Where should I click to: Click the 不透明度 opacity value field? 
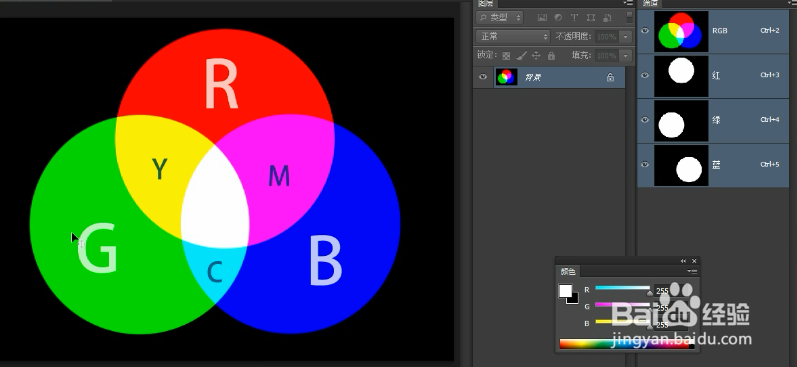[607, 37]
